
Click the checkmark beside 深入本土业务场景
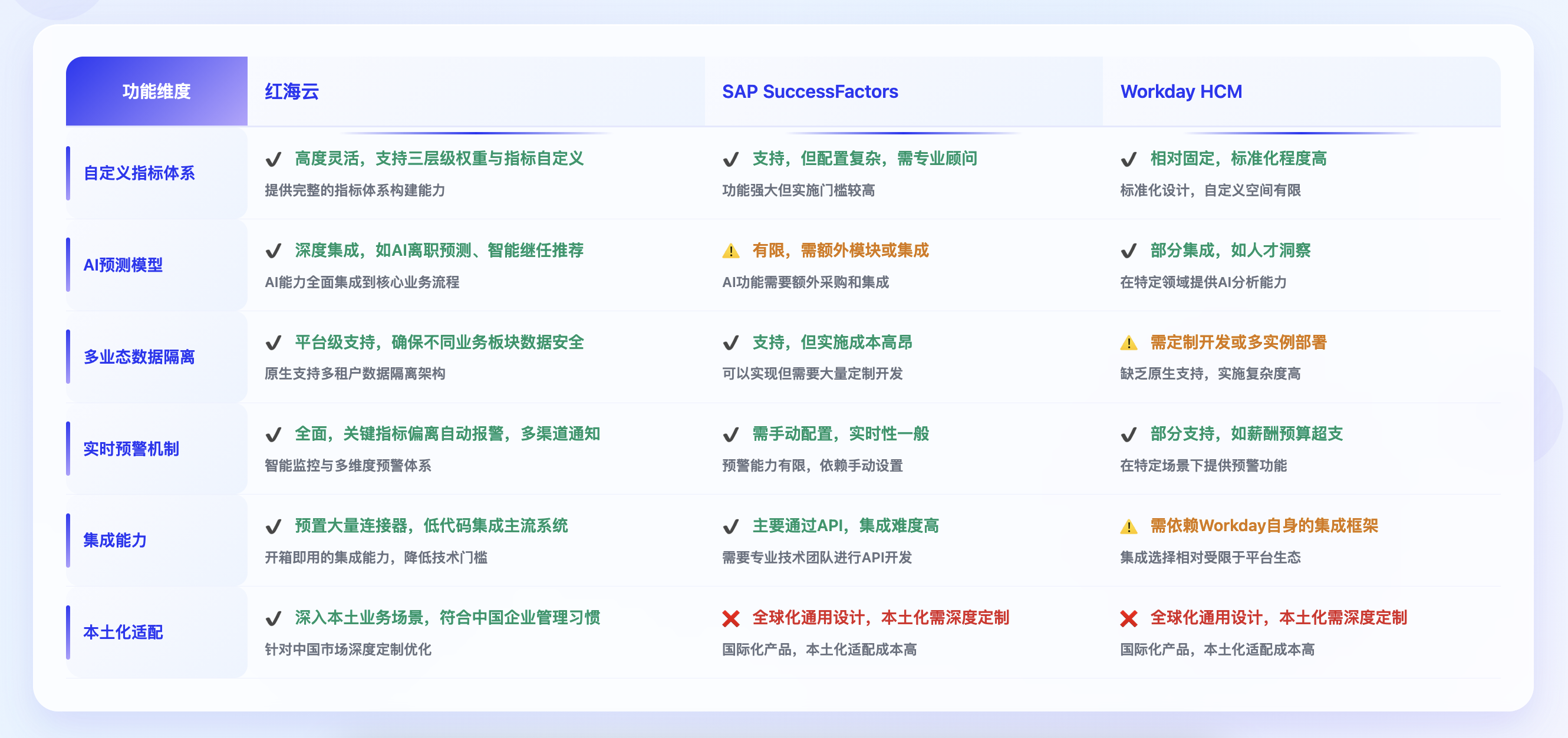274,619
